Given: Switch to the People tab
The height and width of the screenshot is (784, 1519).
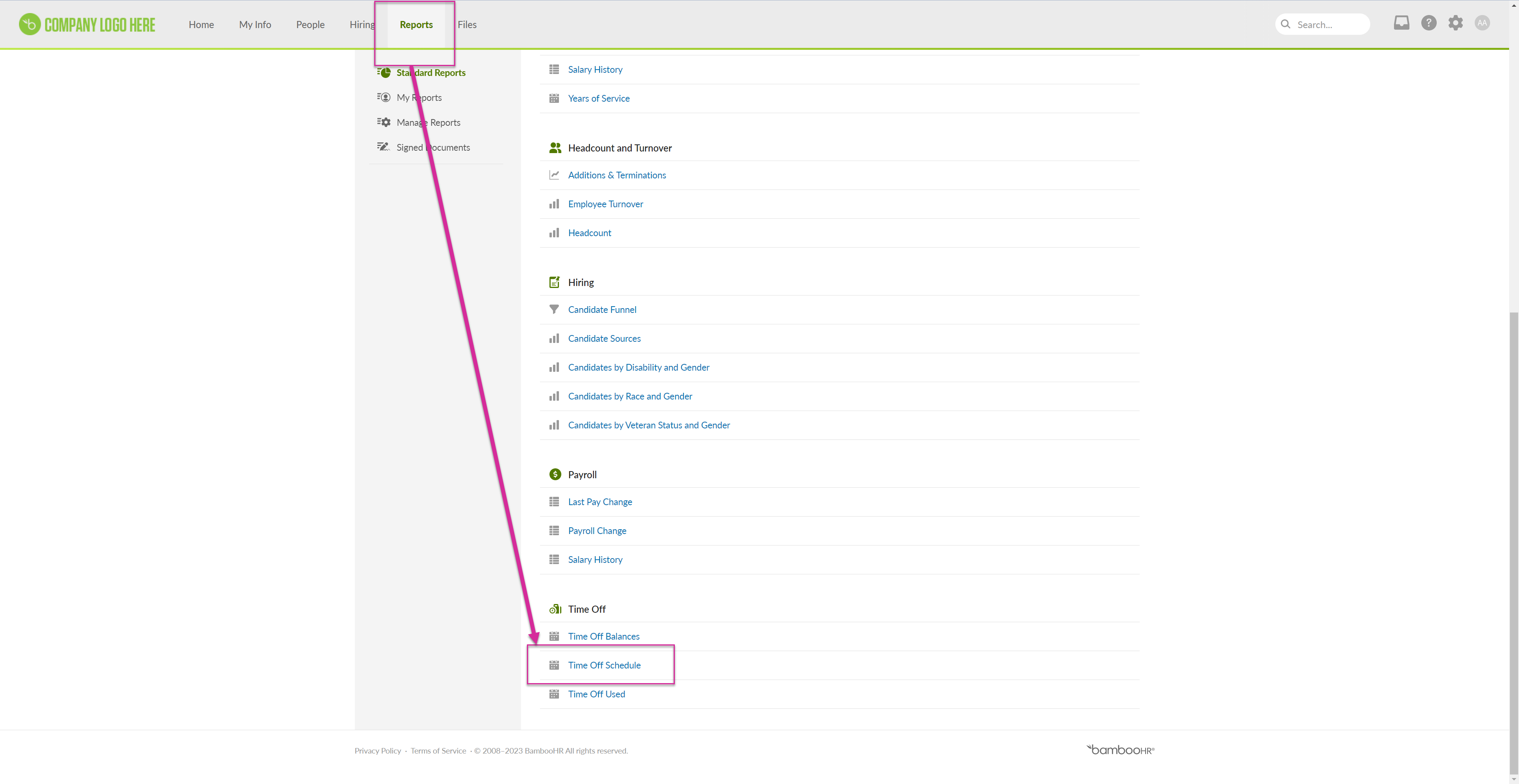Looking at the screenshot, I should point(310,25).
